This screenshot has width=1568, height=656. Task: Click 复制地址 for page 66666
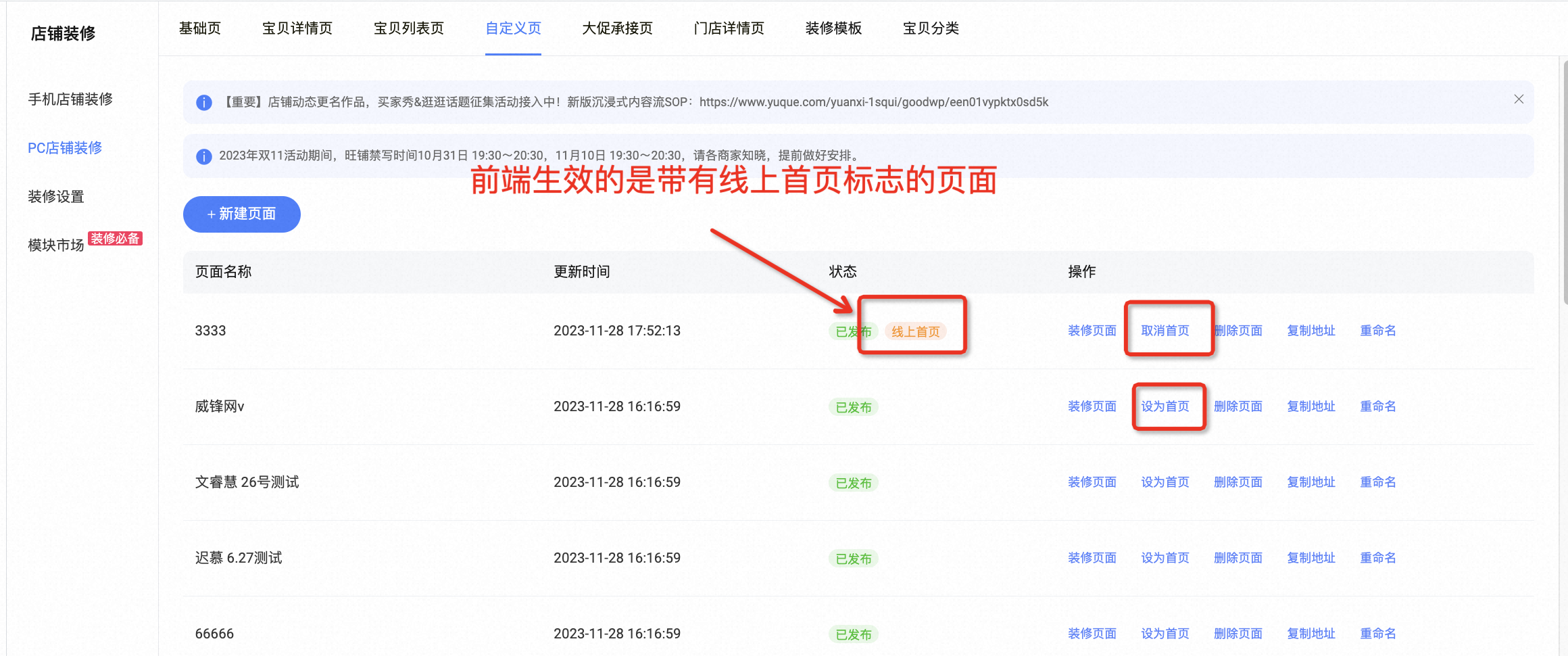click(1311, 634)
